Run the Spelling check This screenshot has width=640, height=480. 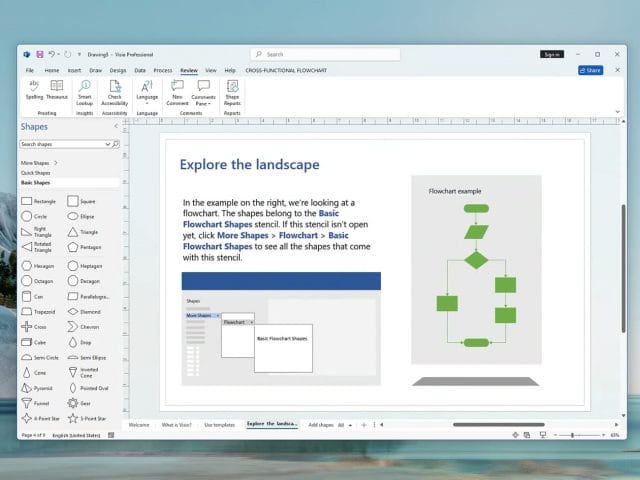(34, 91)
